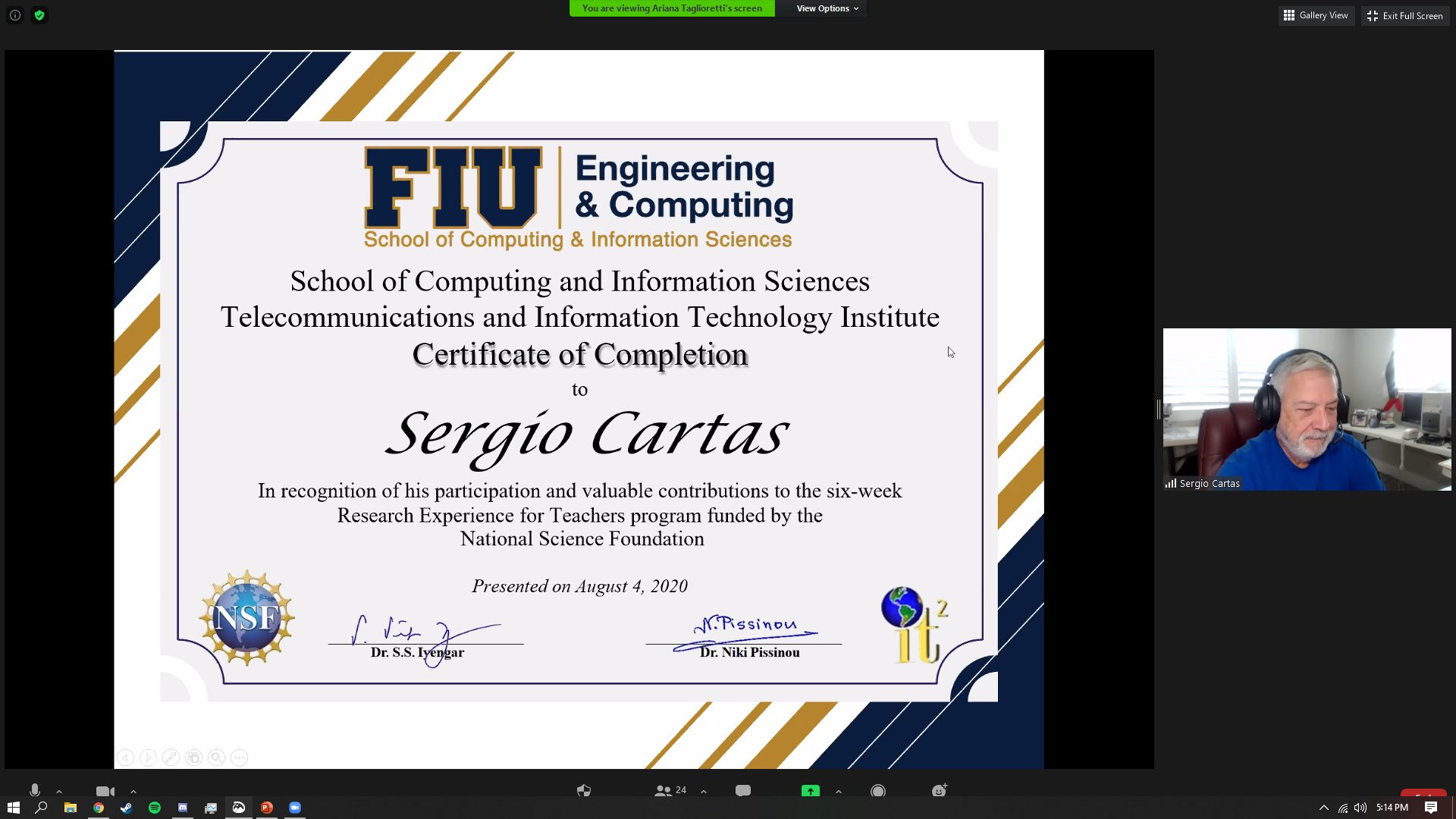Expand the participants options caret

(x=704, y=792)
